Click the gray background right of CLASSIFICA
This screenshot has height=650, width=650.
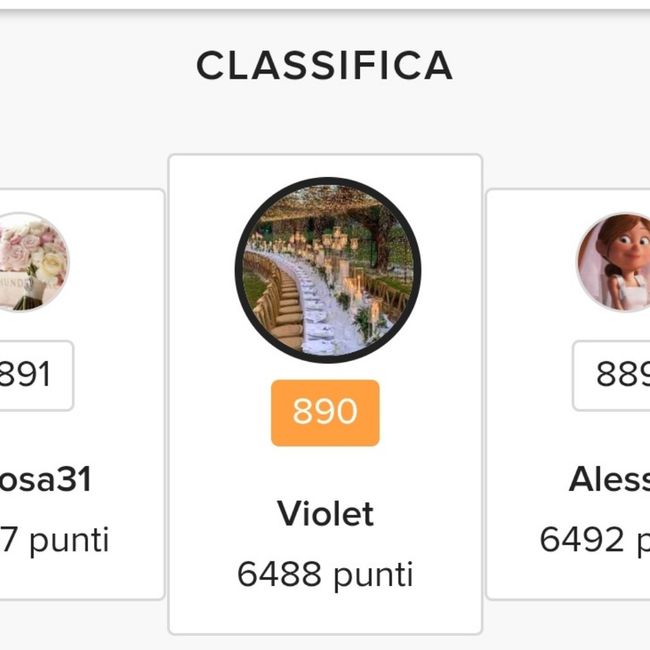(560, 67)
